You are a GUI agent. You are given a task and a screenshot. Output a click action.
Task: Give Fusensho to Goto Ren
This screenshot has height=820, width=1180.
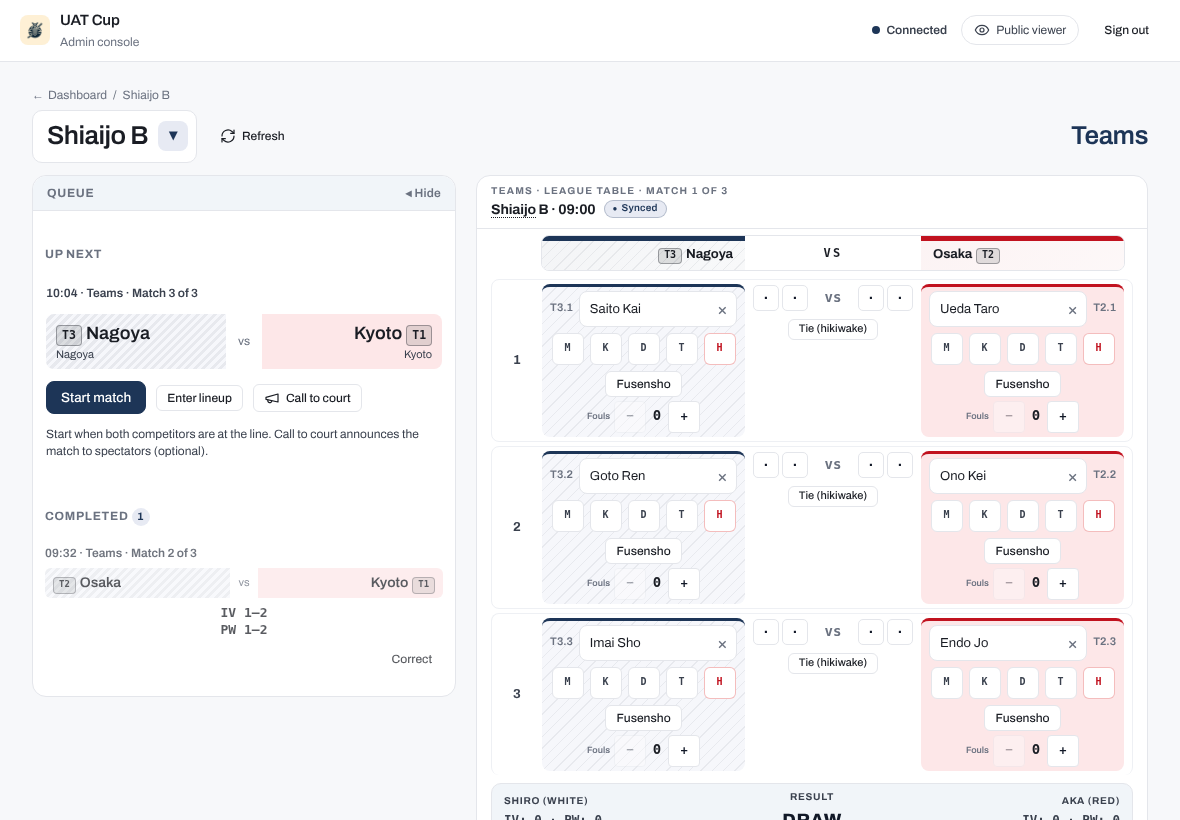[643, 551]
